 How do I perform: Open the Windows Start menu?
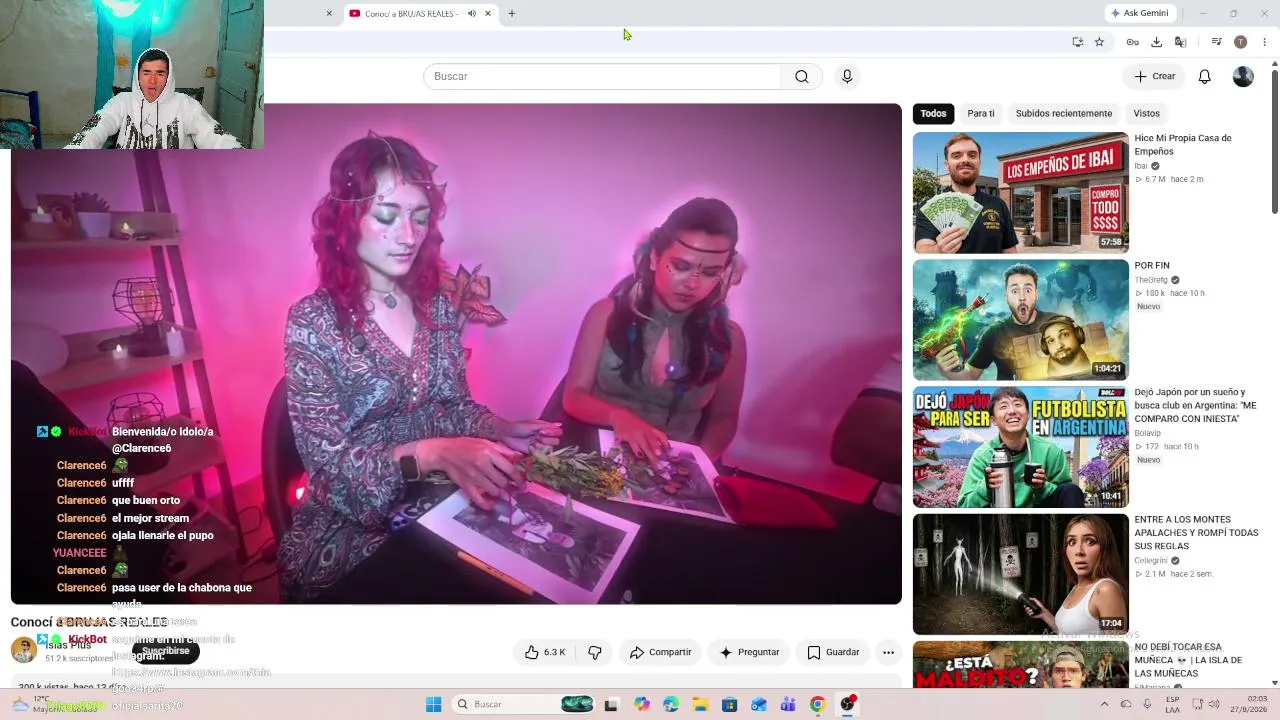pyautogui.click(x=433, y=704)
